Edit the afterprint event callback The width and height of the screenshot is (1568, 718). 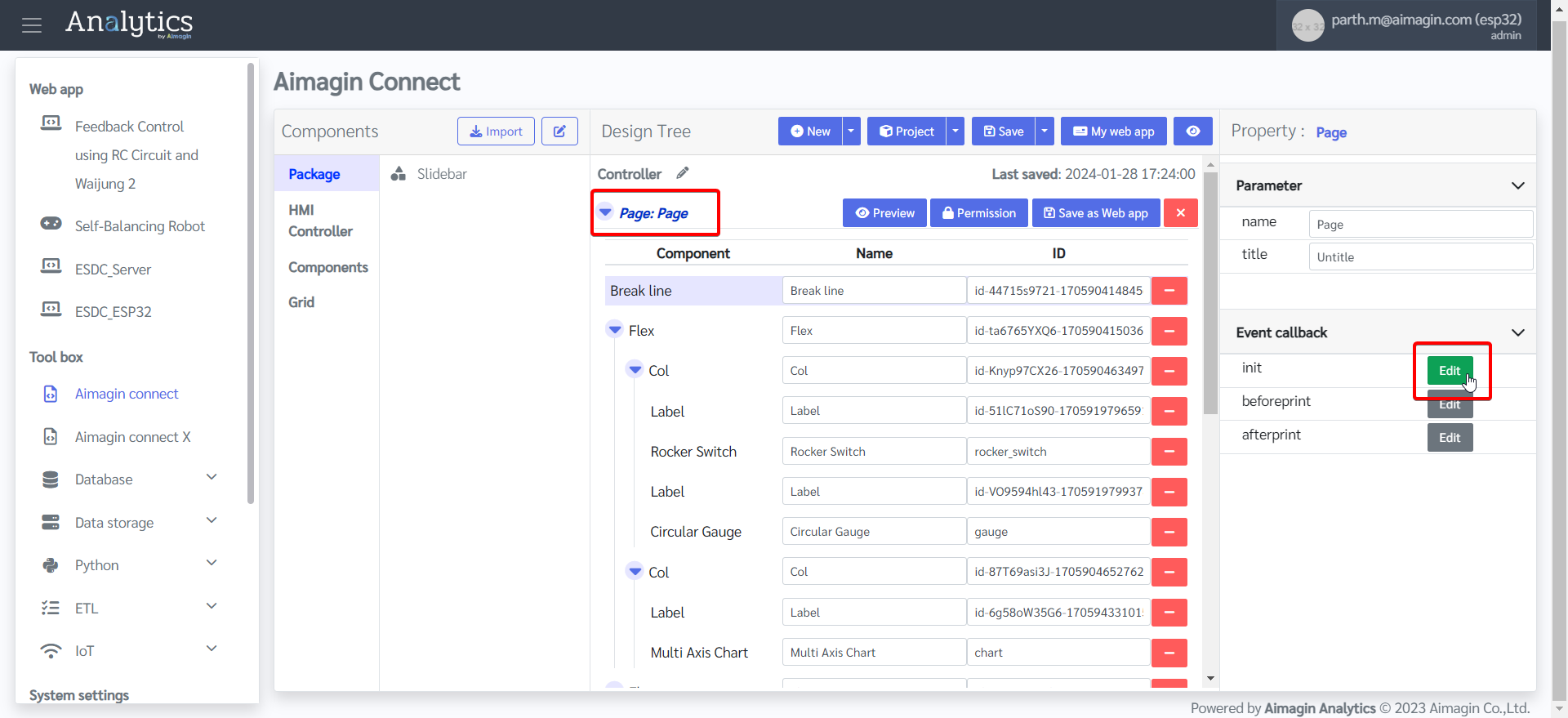pos(1449,438)
